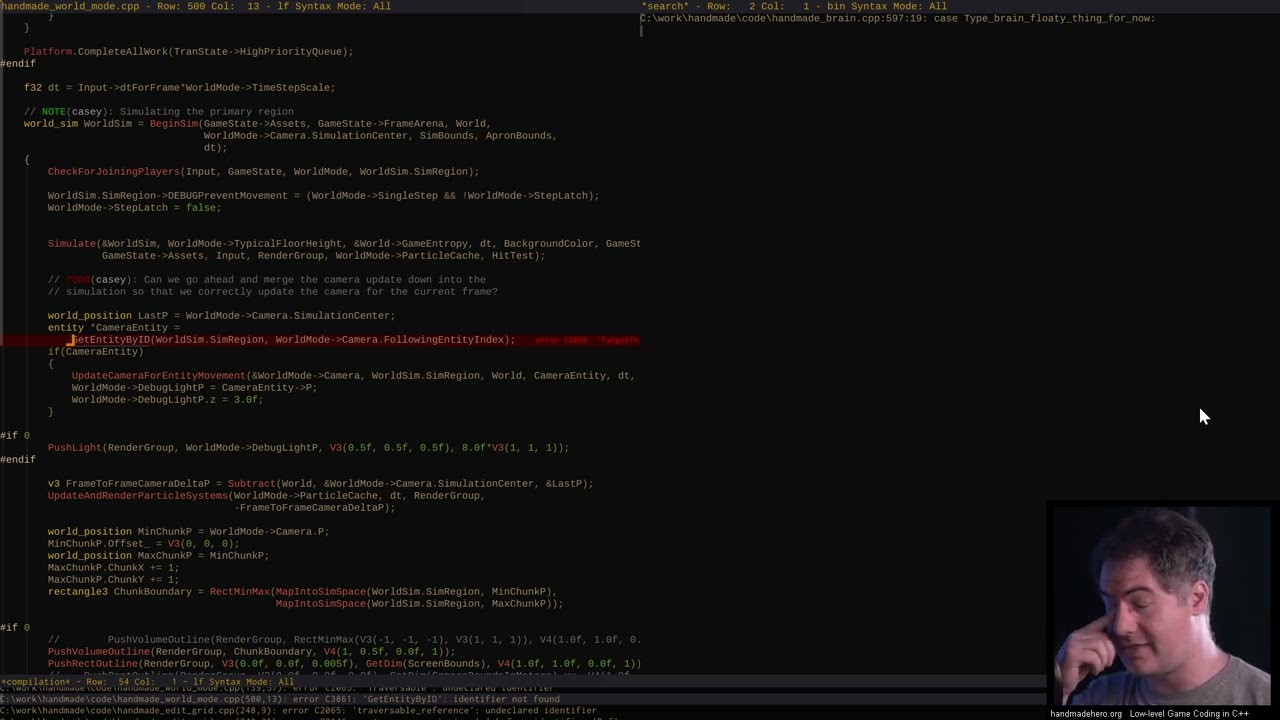This screenshot has width=1280, height=720.
Task: Click the 'DebugLightP = CameraEntity->P;' line
Action: [x=194, y=387]
